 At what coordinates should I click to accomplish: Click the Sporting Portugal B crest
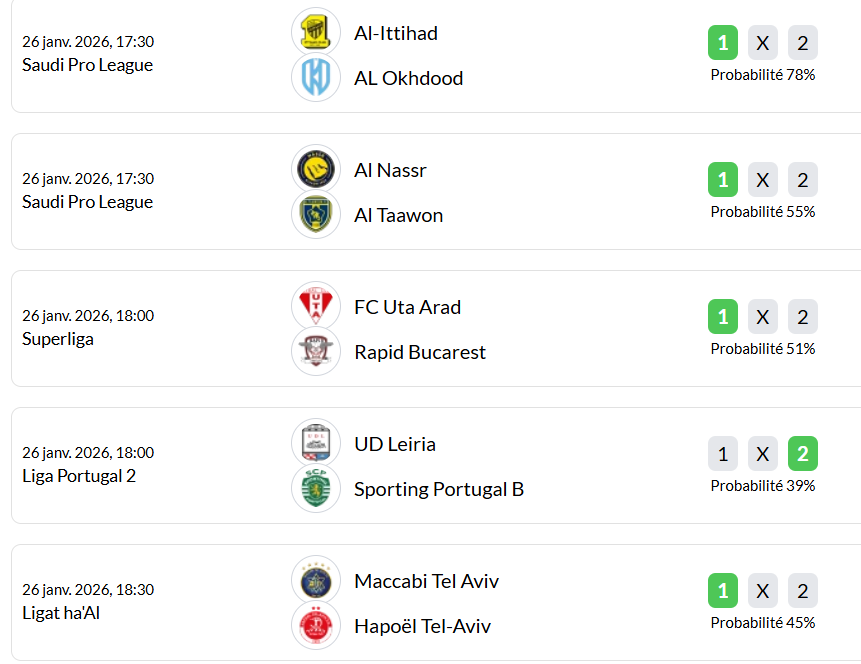316,489
